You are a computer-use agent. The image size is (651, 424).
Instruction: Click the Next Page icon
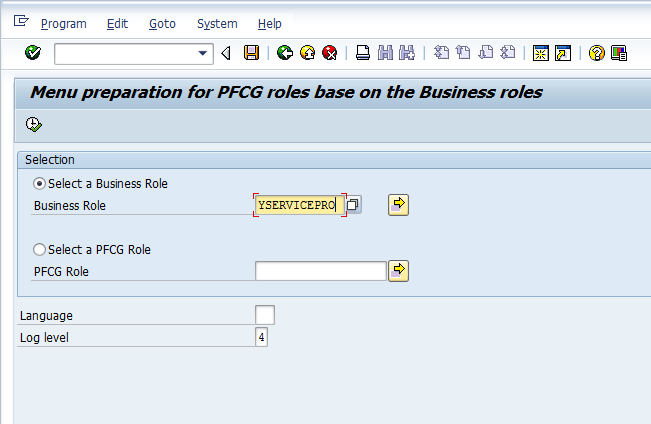tap(485, 53)
